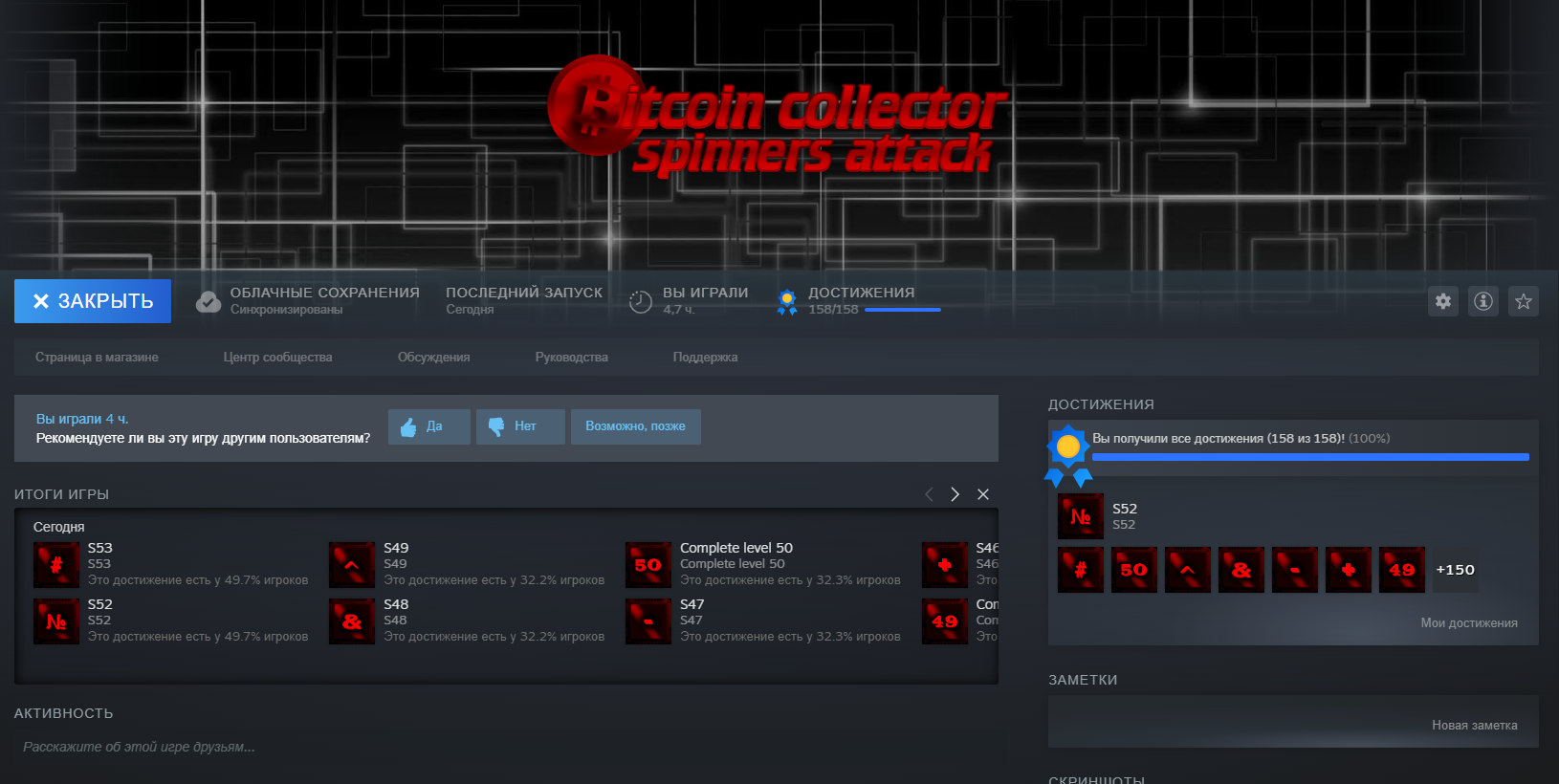Click the 50 achievement icon in sidebar row
This screenshot has width=1559, height=784.
(1134, 570)
